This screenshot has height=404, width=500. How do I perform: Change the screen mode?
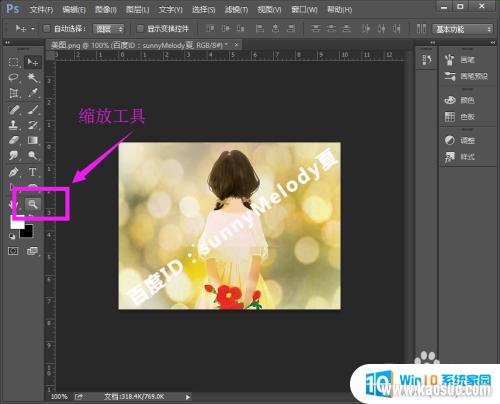tap(33, 251)
